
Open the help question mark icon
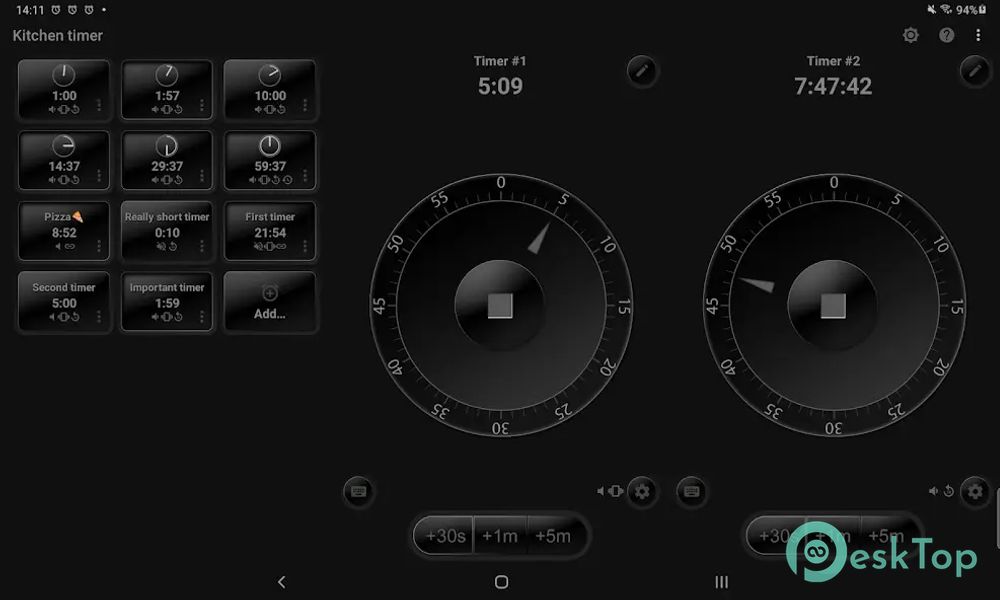pyautogui.click(x=946, y=35)
